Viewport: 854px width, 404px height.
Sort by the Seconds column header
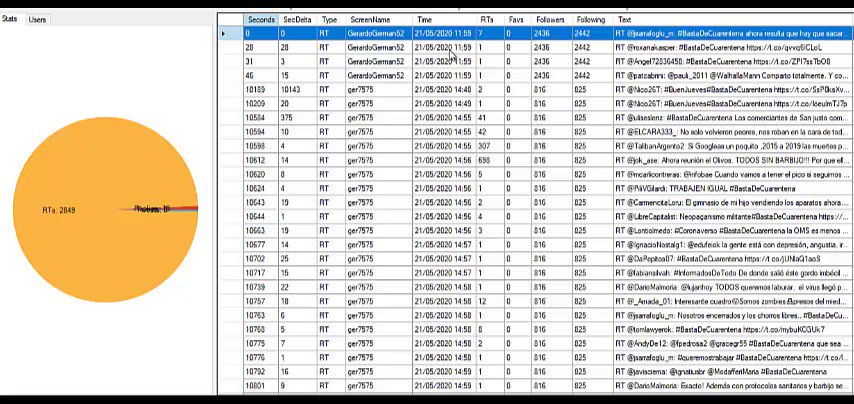pyautogui.click(x=261, y=20)
